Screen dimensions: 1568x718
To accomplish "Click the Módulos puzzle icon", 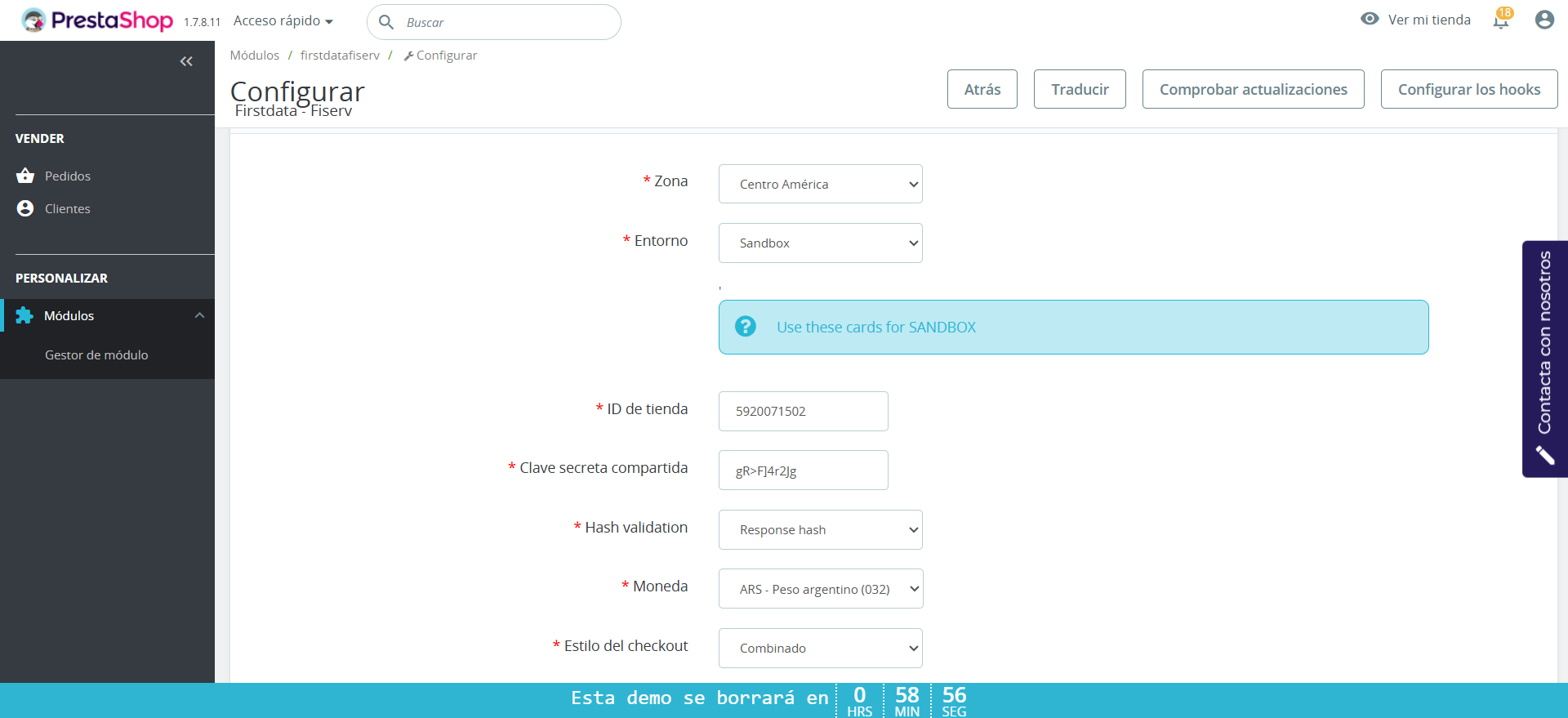I will click(x=24, y=315).
